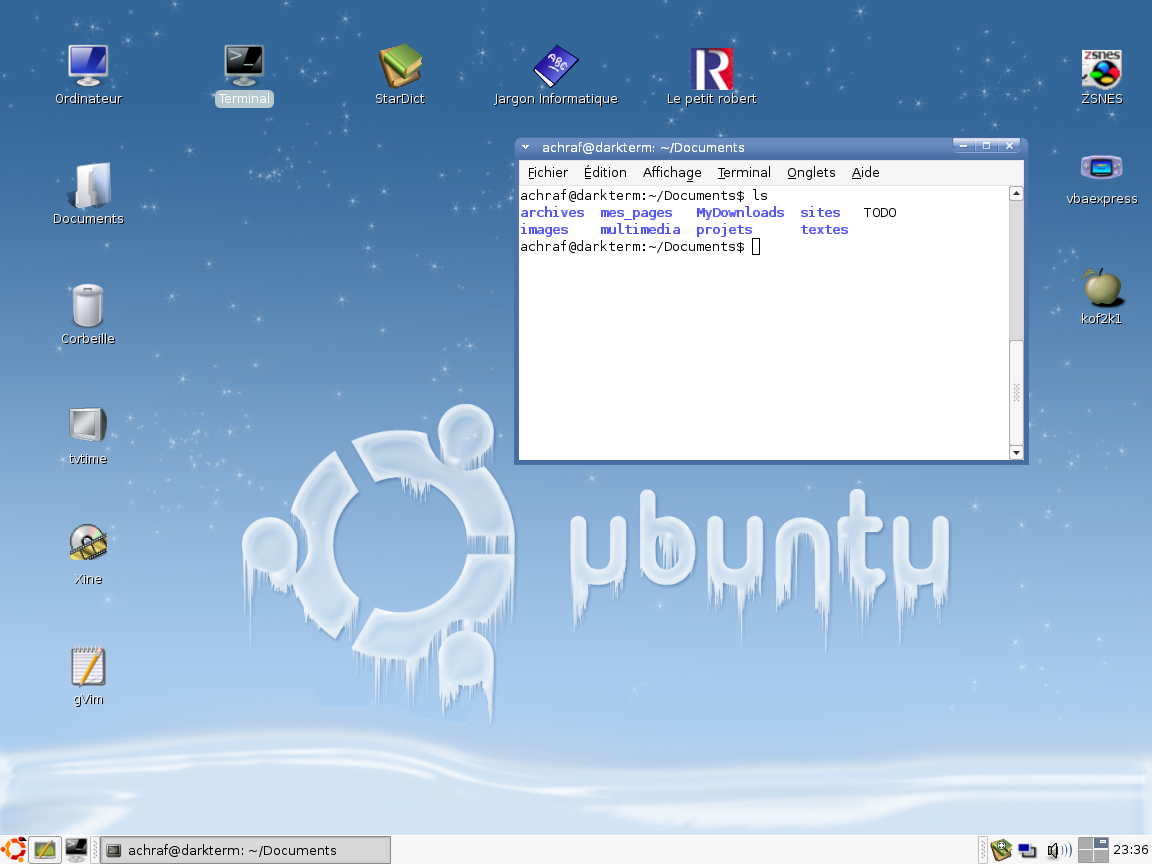Switch to the bottom-right workspace in switcher
Screen dimensions: 1152x864
coord(1101,857)
